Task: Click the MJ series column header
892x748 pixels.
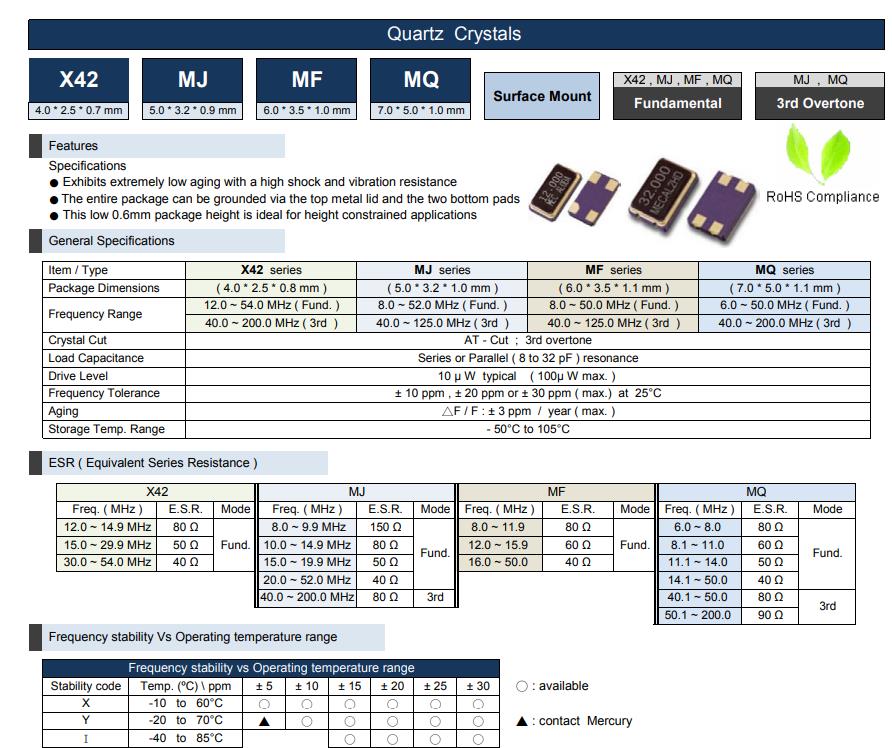Action: (442, 270)
